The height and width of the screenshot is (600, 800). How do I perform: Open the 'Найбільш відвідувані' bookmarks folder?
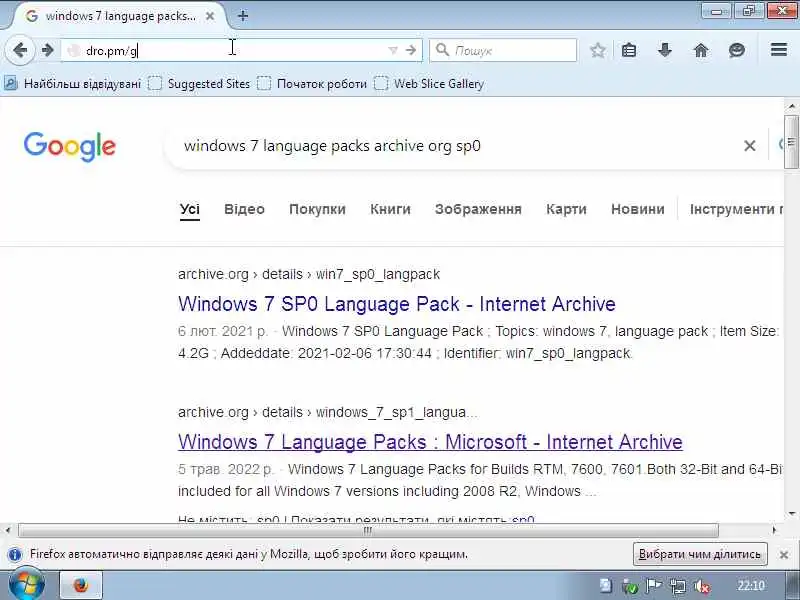pos(72,84)
